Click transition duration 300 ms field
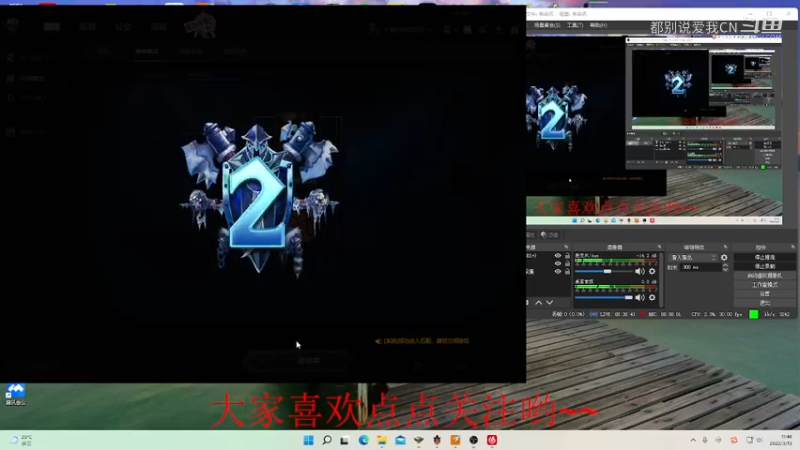 [701, 267]
